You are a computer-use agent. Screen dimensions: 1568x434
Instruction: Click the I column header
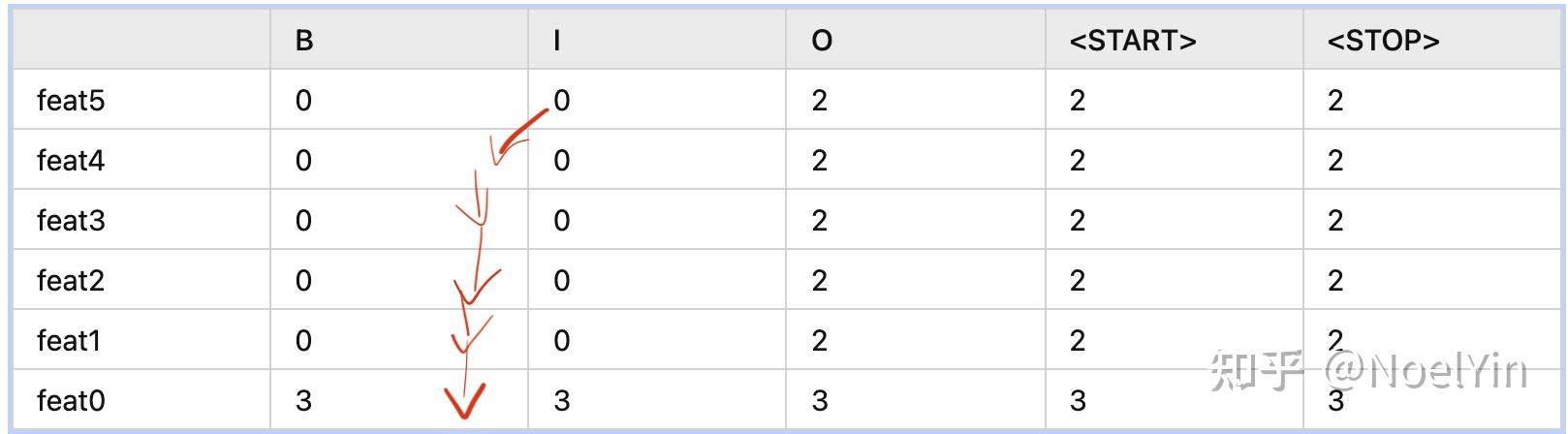point(557,41)
